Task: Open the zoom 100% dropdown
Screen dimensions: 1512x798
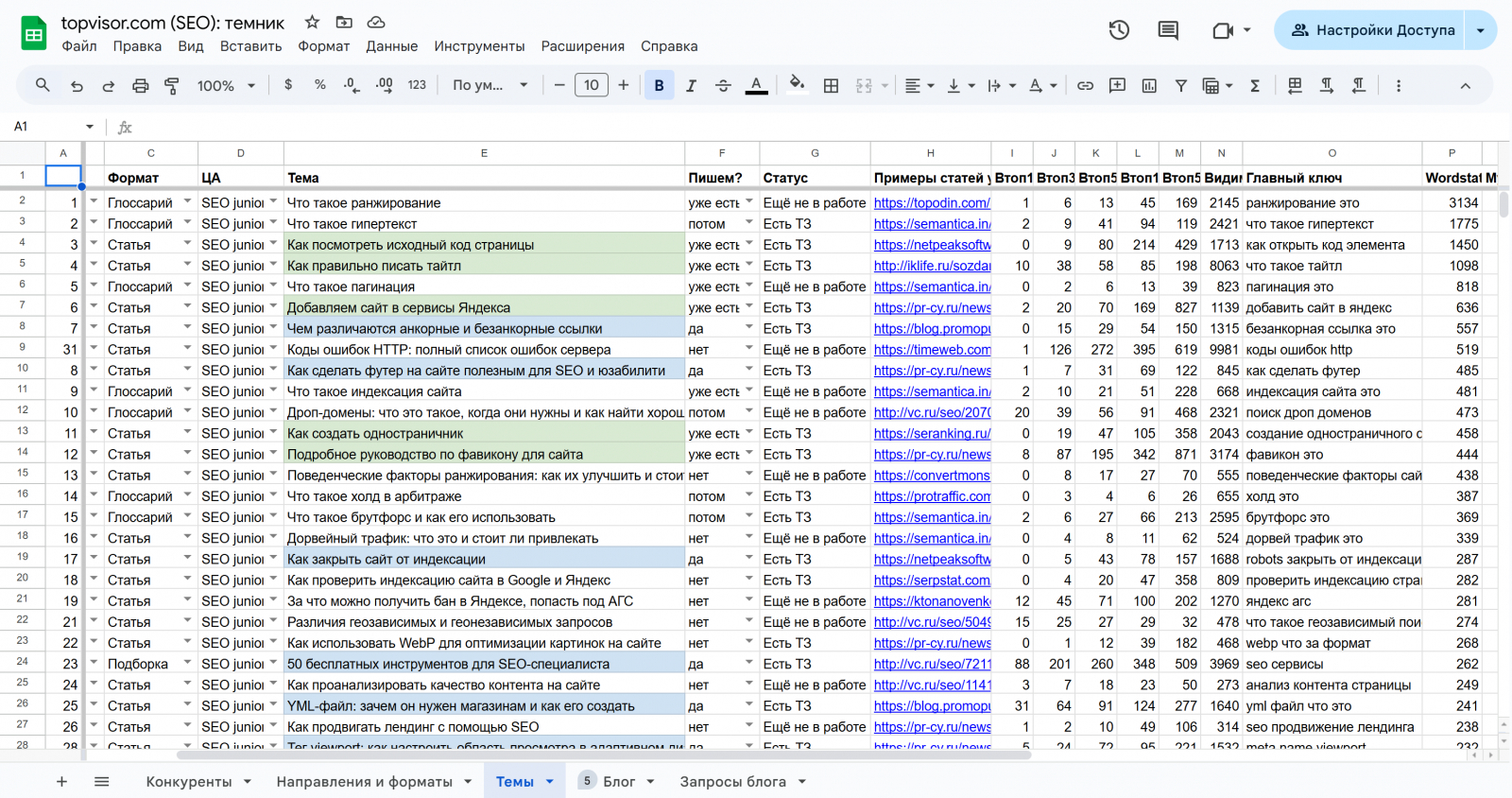Action: click(x=226, y=85)
